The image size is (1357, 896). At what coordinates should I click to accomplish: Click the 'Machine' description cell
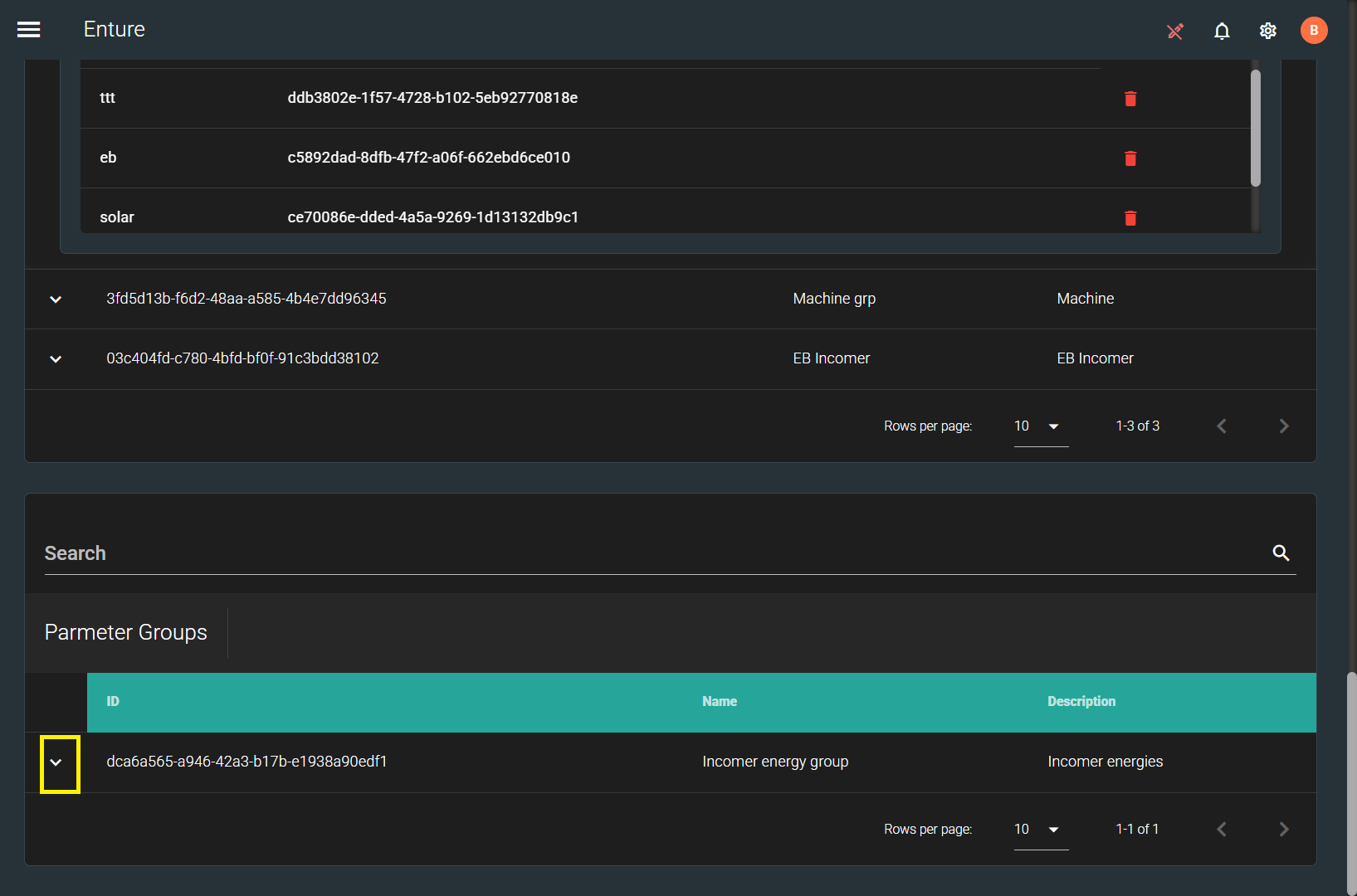1086,299
